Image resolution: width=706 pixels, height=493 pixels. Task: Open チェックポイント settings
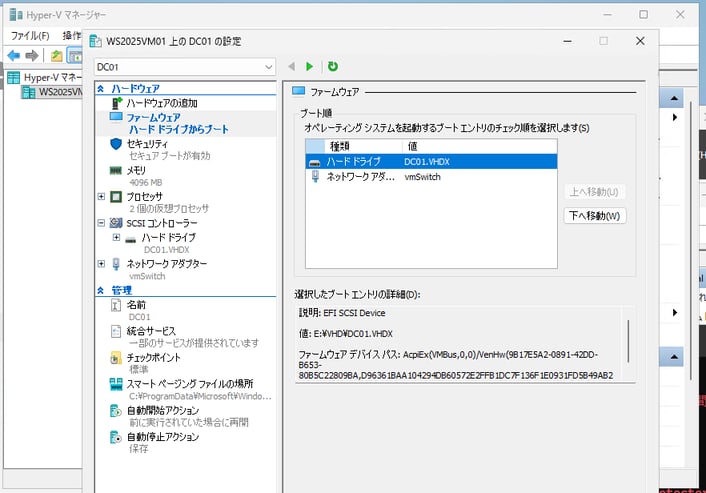pyautogui.click(x=153, y=357)
